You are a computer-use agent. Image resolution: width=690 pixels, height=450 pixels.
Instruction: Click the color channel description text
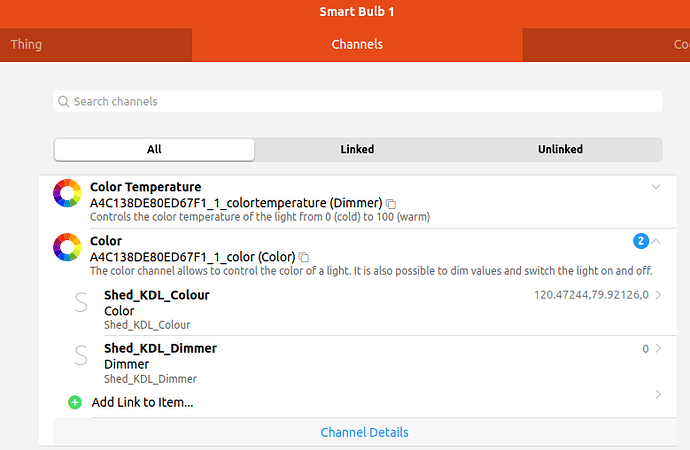pos(371,271)
